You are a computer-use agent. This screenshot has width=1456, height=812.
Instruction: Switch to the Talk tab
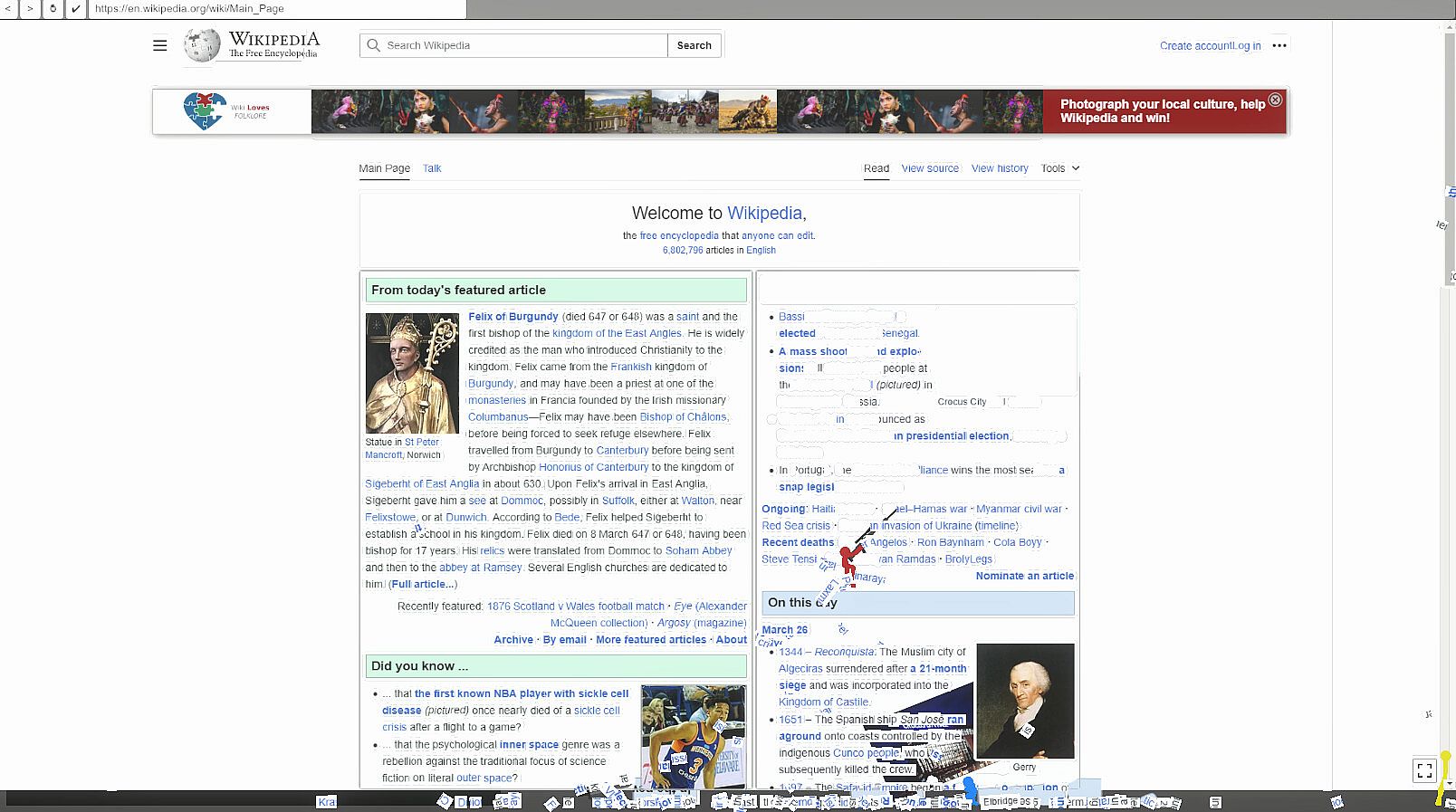click(432, 168)
